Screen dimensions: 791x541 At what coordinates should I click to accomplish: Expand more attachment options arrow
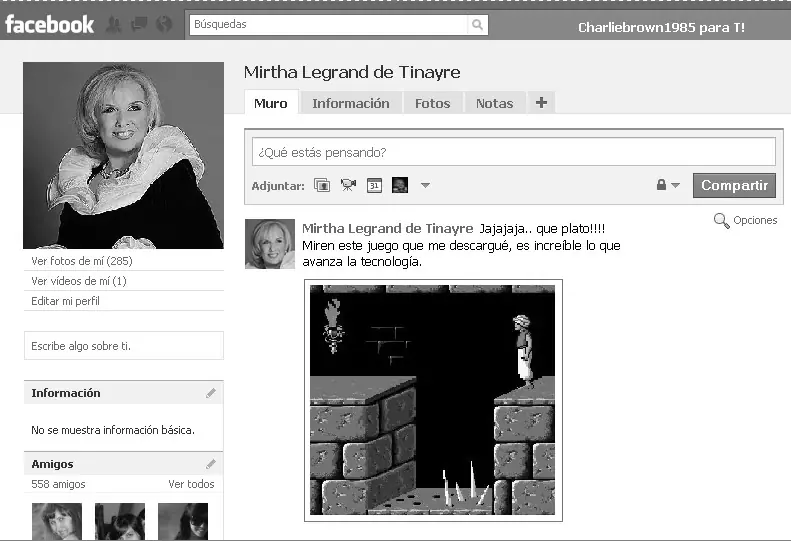tap(425, 185)
